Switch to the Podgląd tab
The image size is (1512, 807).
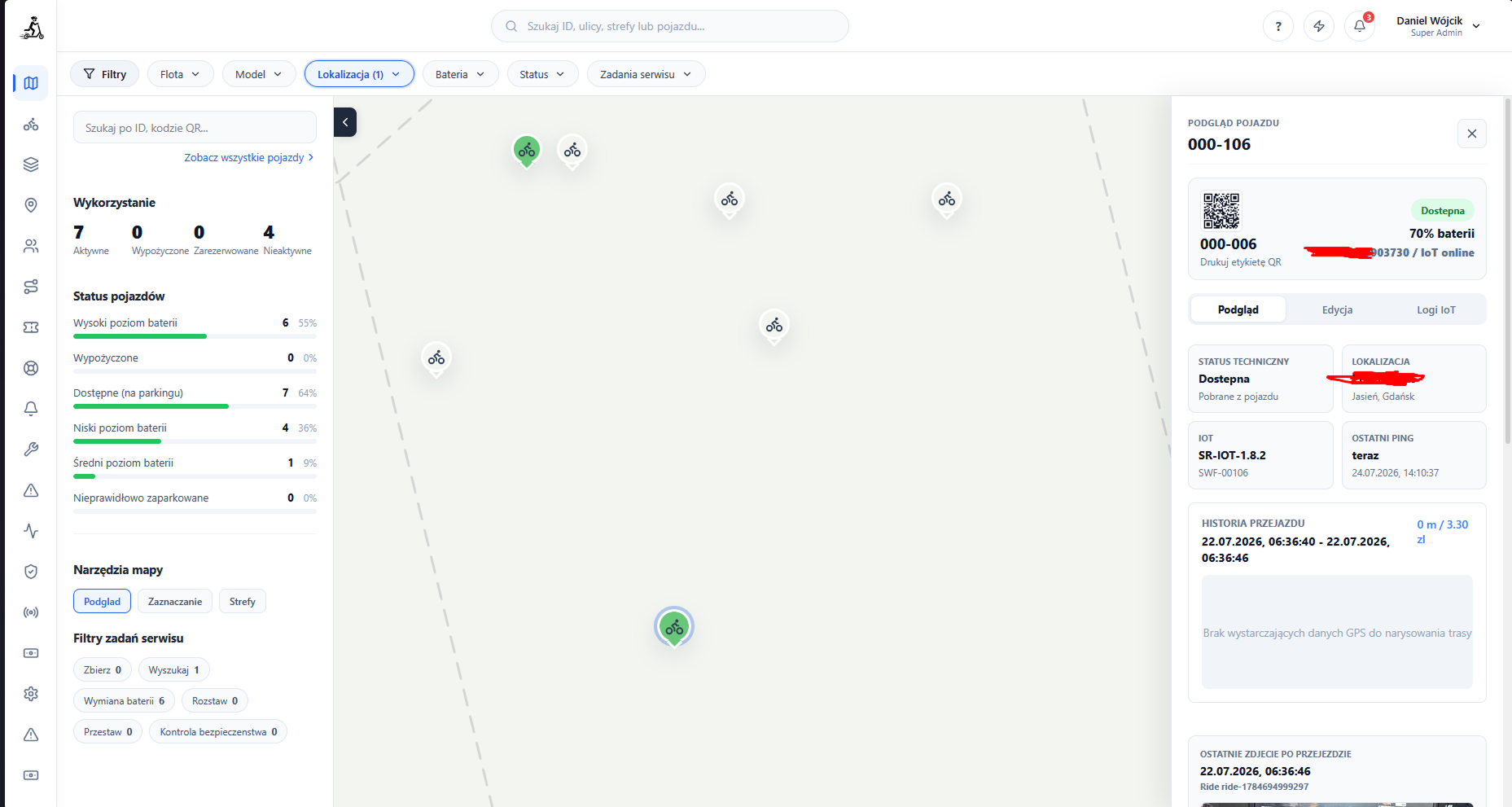click(1238, 309)
